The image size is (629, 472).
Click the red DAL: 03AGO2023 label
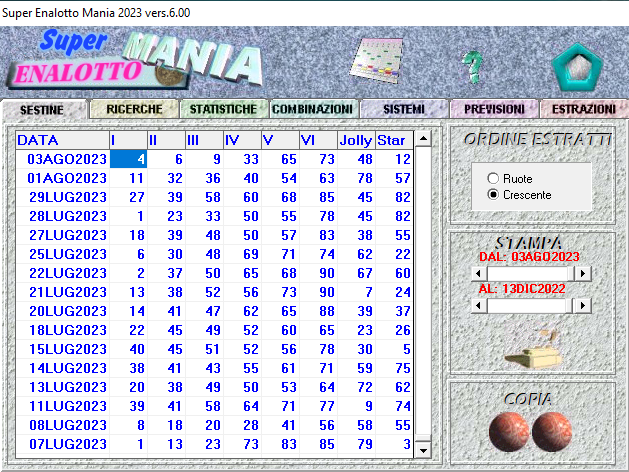click(529, 257)
